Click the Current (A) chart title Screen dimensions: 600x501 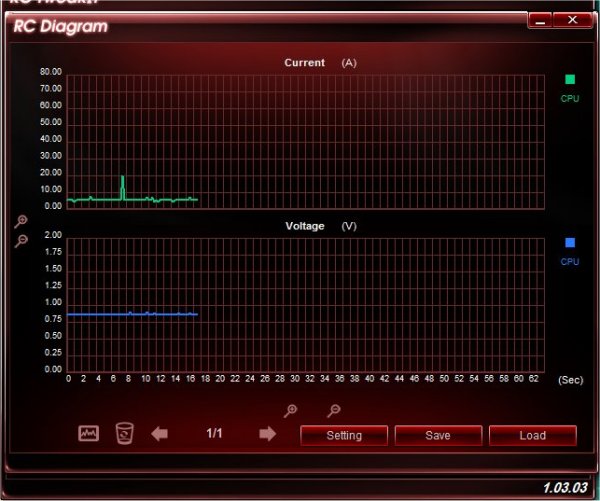click(320, 63)
